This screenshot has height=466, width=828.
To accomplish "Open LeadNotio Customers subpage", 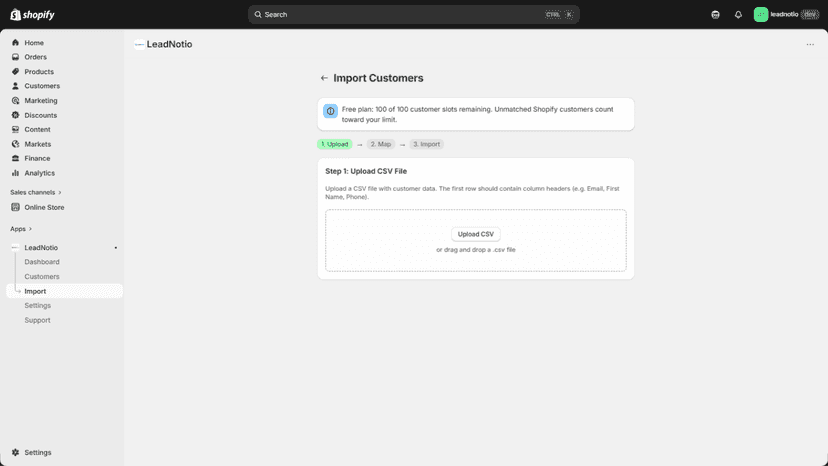I will 42,277.
